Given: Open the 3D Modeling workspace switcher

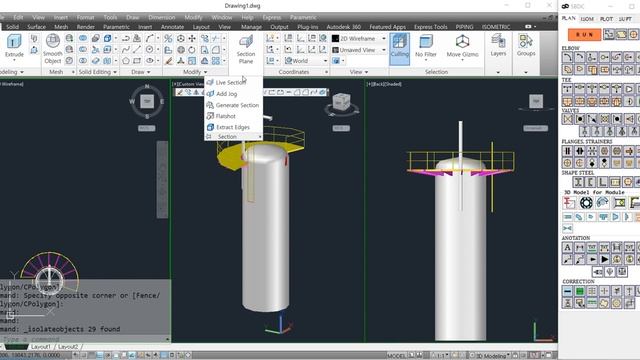Looking at the screenshot, I should pos(491,356).
